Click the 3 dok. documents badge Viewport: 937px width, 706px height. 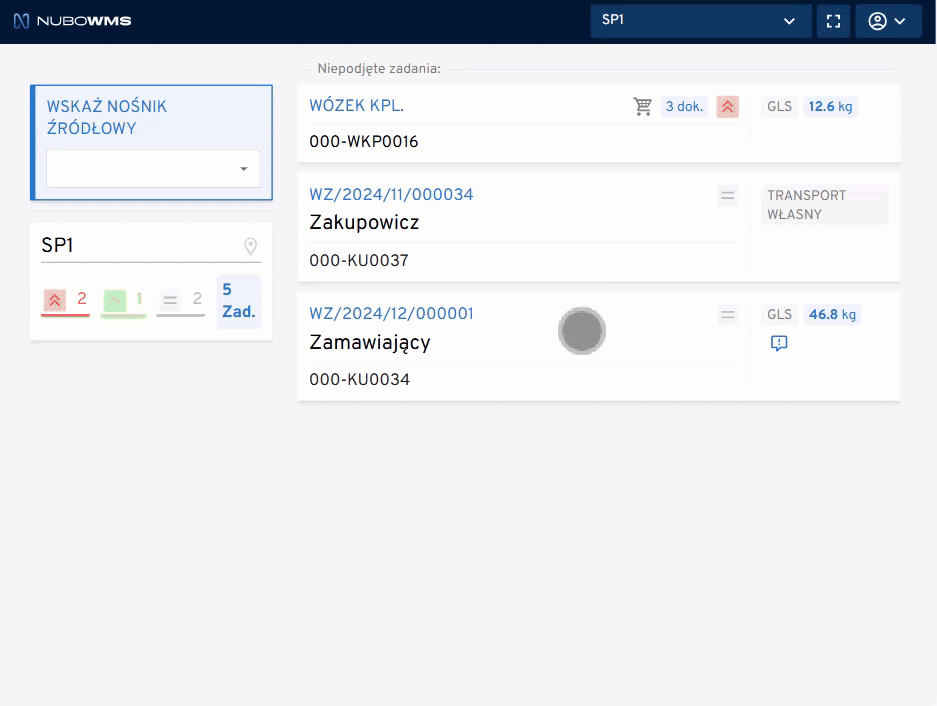[x=684, y=106]
